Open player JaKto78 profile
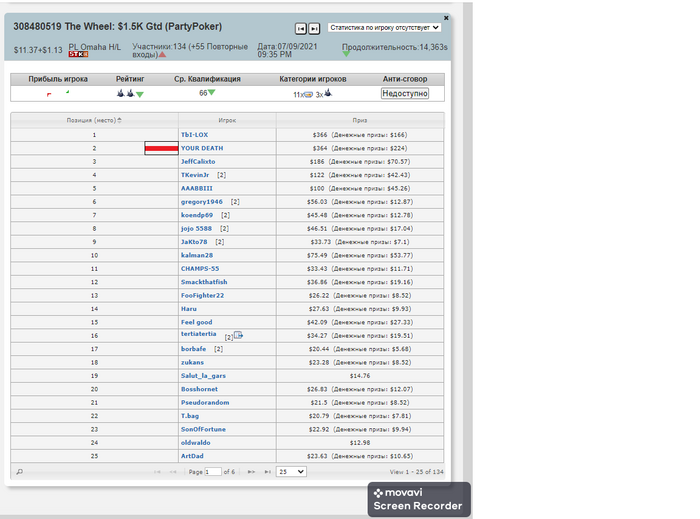The width and height of the screenshot is (700, 519). [194, 242]
